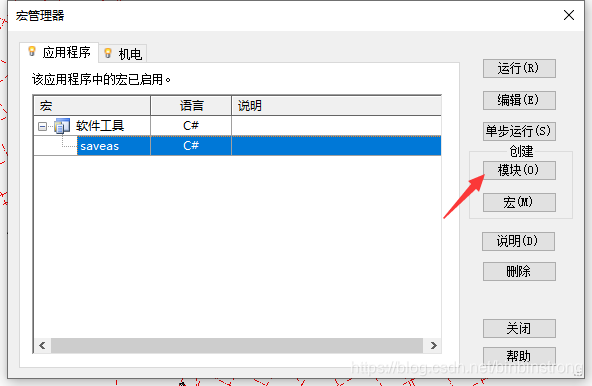Screen dimensions: 592x386
Task: Create a new 模块(O) module
Action: point(519,170)
